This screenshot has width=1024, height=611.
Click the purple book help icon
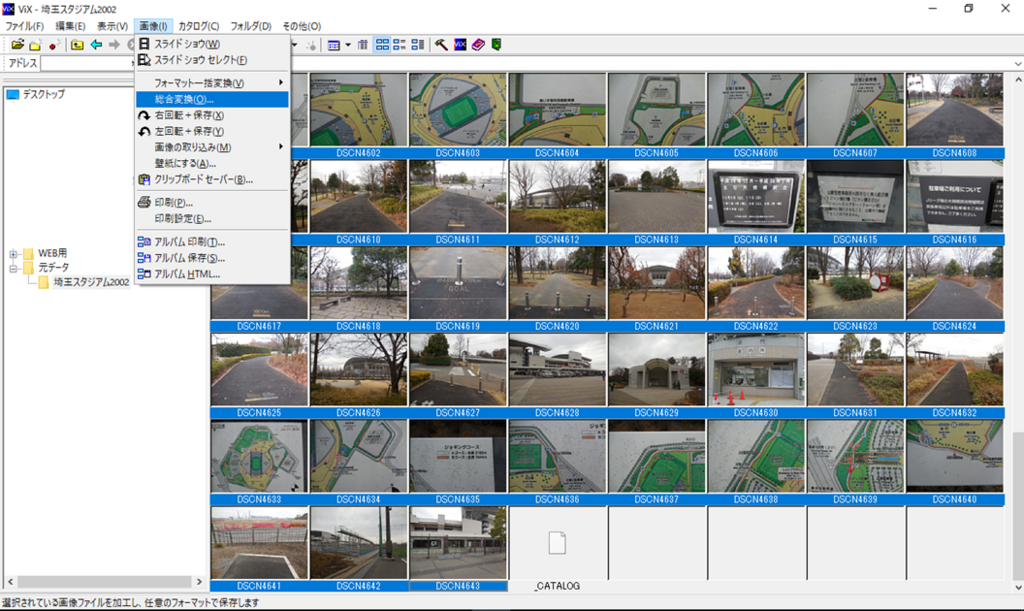pyautogui.click(x=478, y=45)
